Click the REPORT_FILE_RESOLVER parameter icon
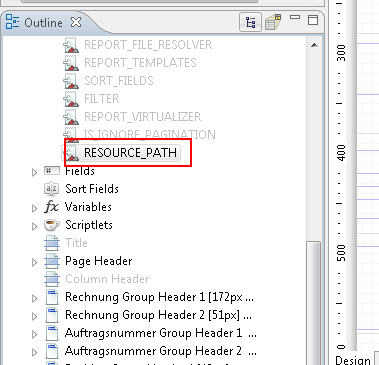 tap(71, 45)
